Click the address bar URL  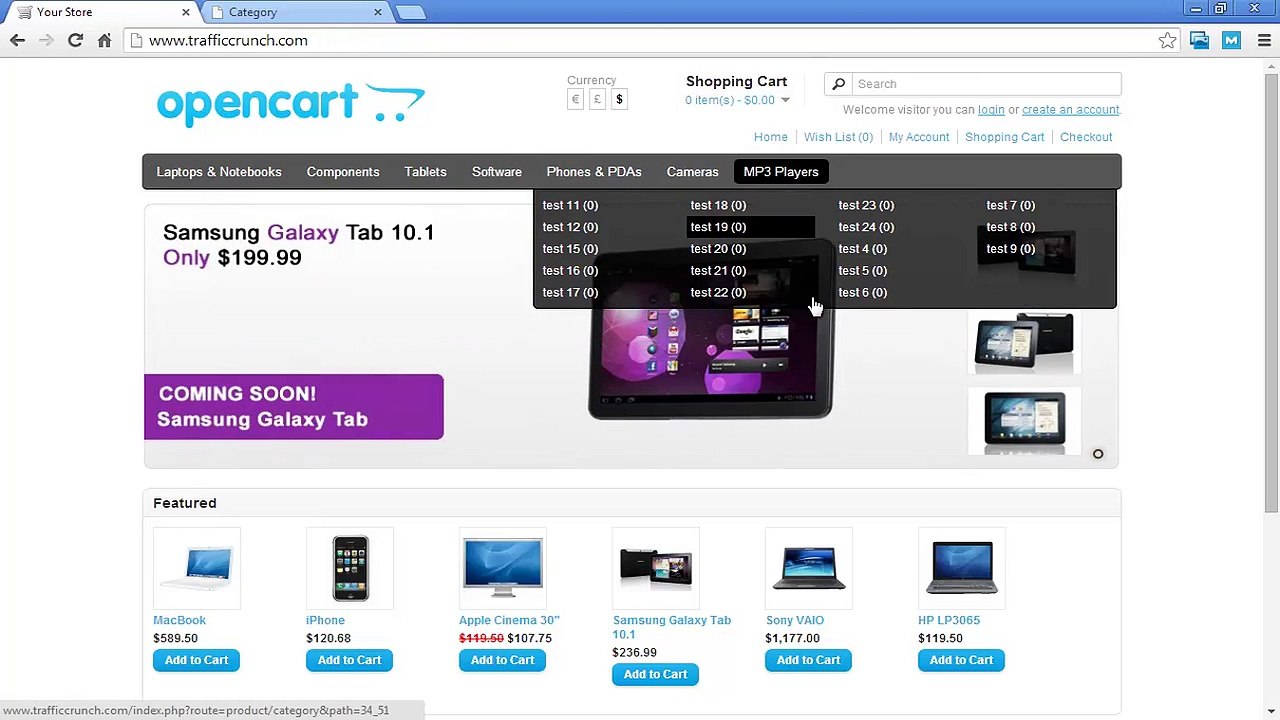coord(228,40)
